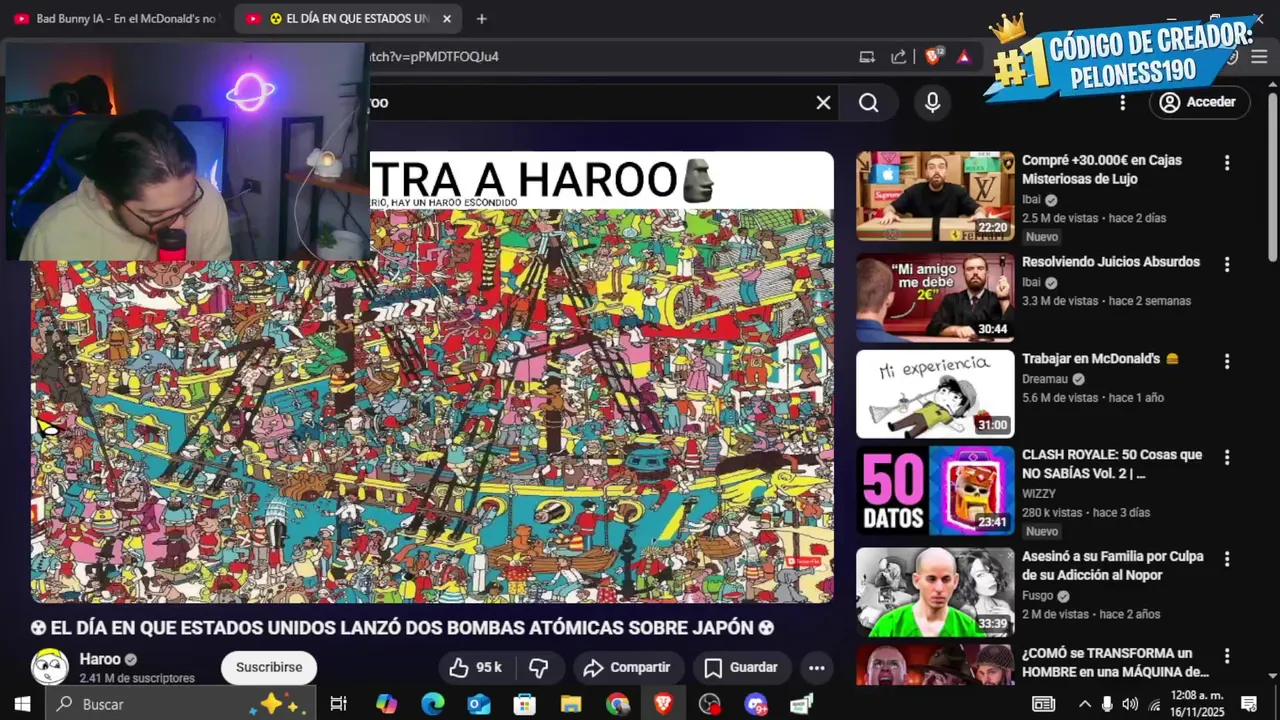1280x720 pixels.
Task: Subscribe with the Suscribirse button
Action: [x=269, y=667]
